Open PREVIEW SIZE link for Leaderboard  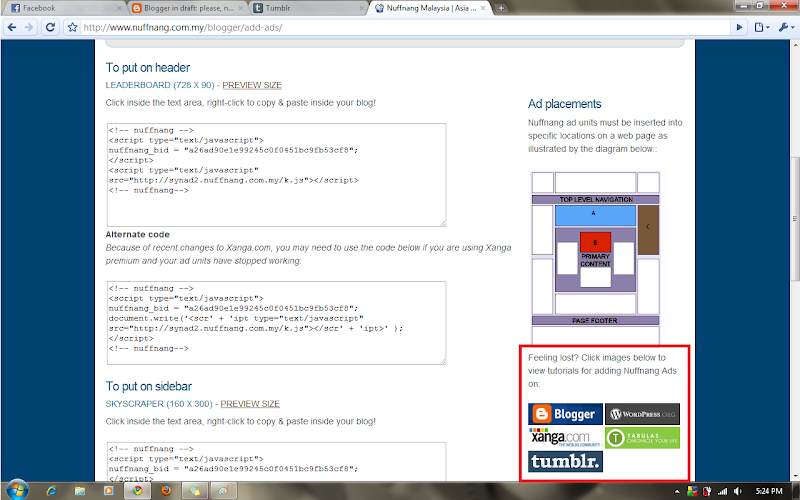[x=252, y=85]
